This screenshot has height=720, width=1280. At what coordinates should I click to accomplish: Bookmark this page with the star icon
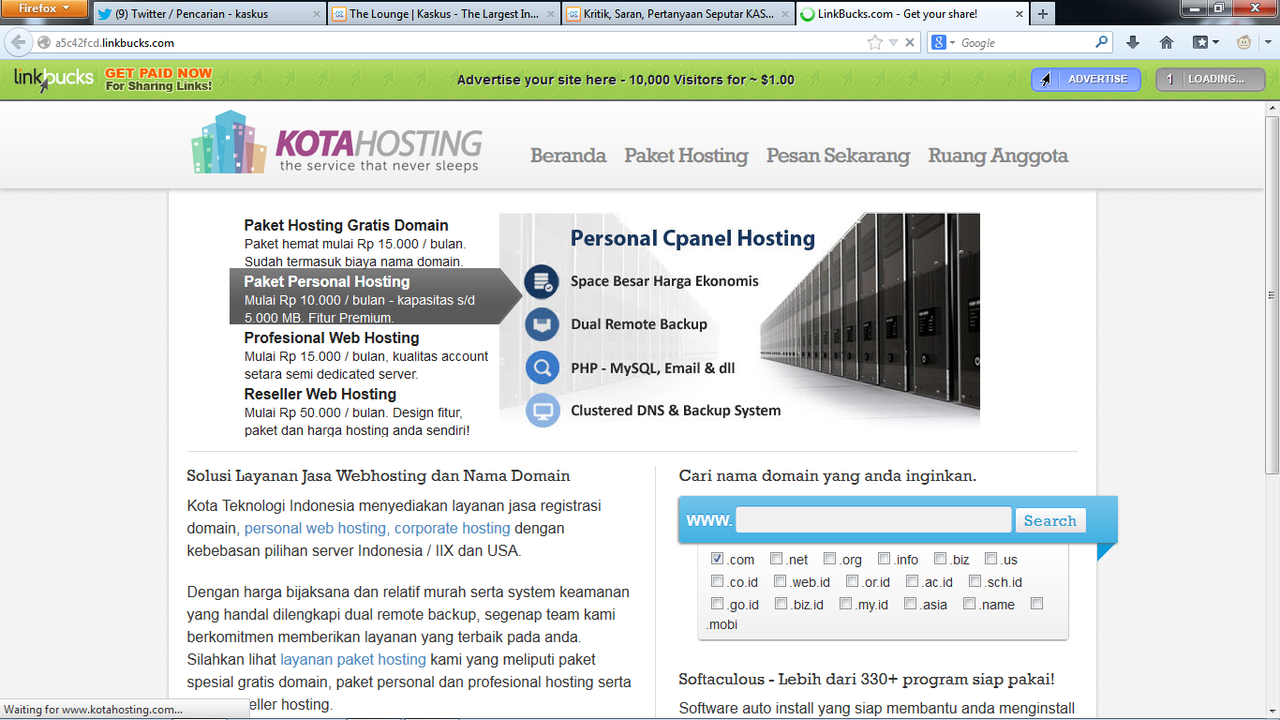click(875, 43)
